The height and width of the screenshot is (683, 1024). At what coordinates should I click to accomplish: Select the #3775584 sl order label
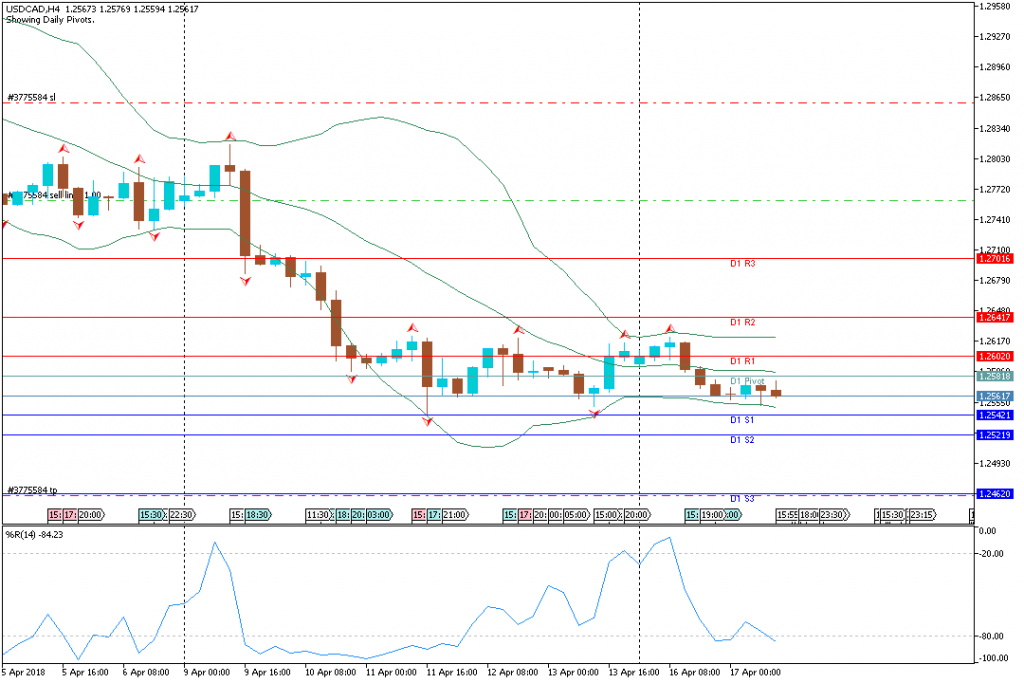tap(31, 98)
